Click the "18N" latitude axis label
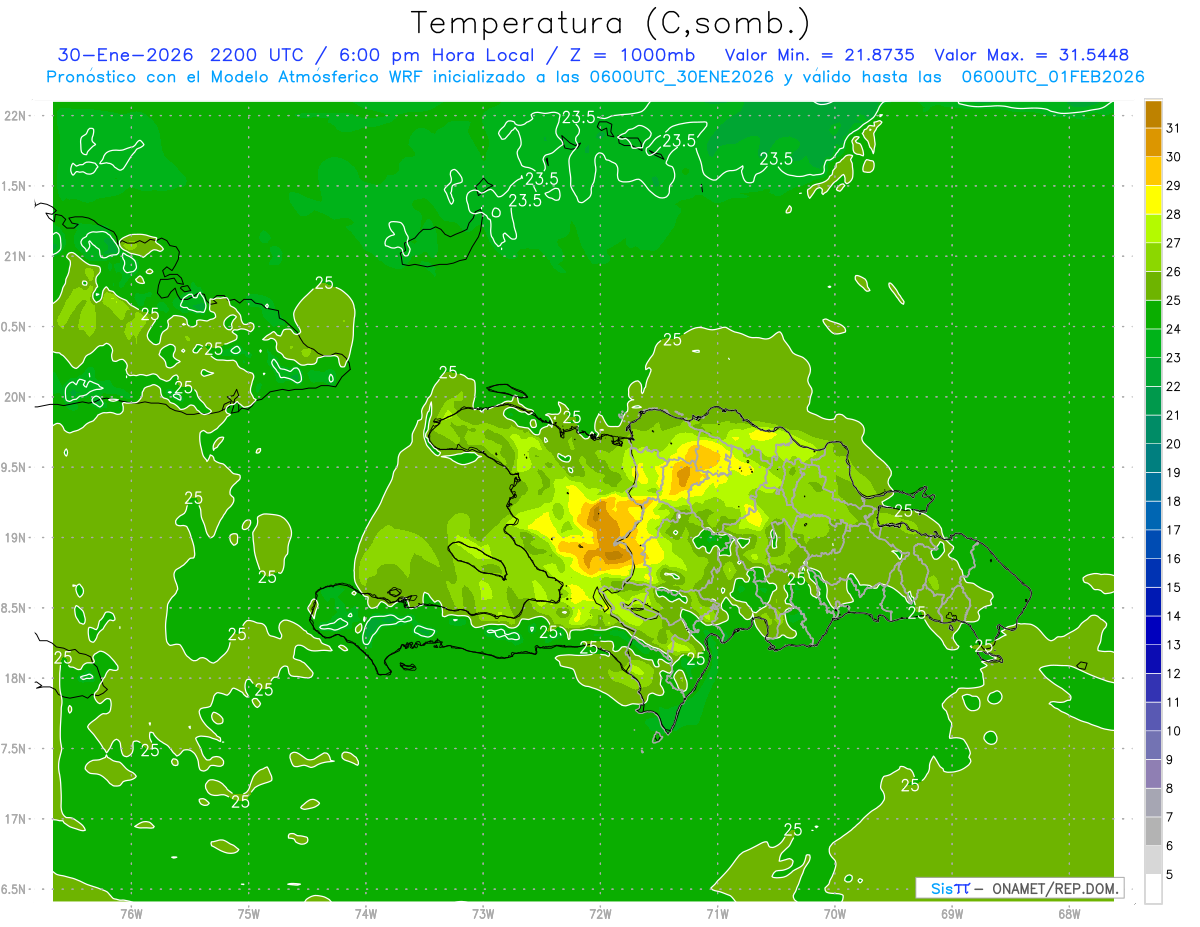Screen dimensions: 1200x927 click(16, 678)
